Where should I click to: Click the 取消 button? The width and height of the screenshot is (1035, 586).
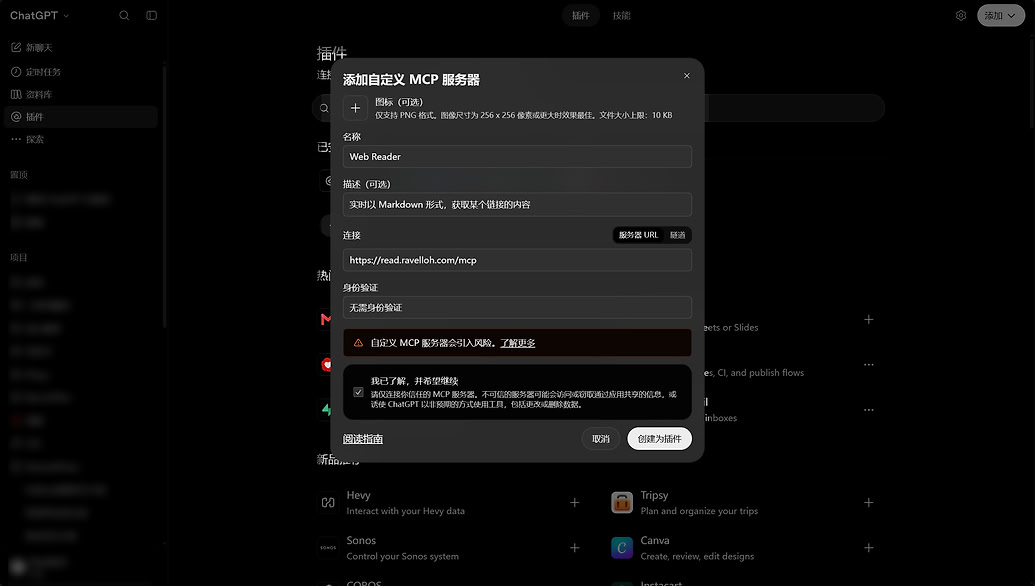point(601,439)
